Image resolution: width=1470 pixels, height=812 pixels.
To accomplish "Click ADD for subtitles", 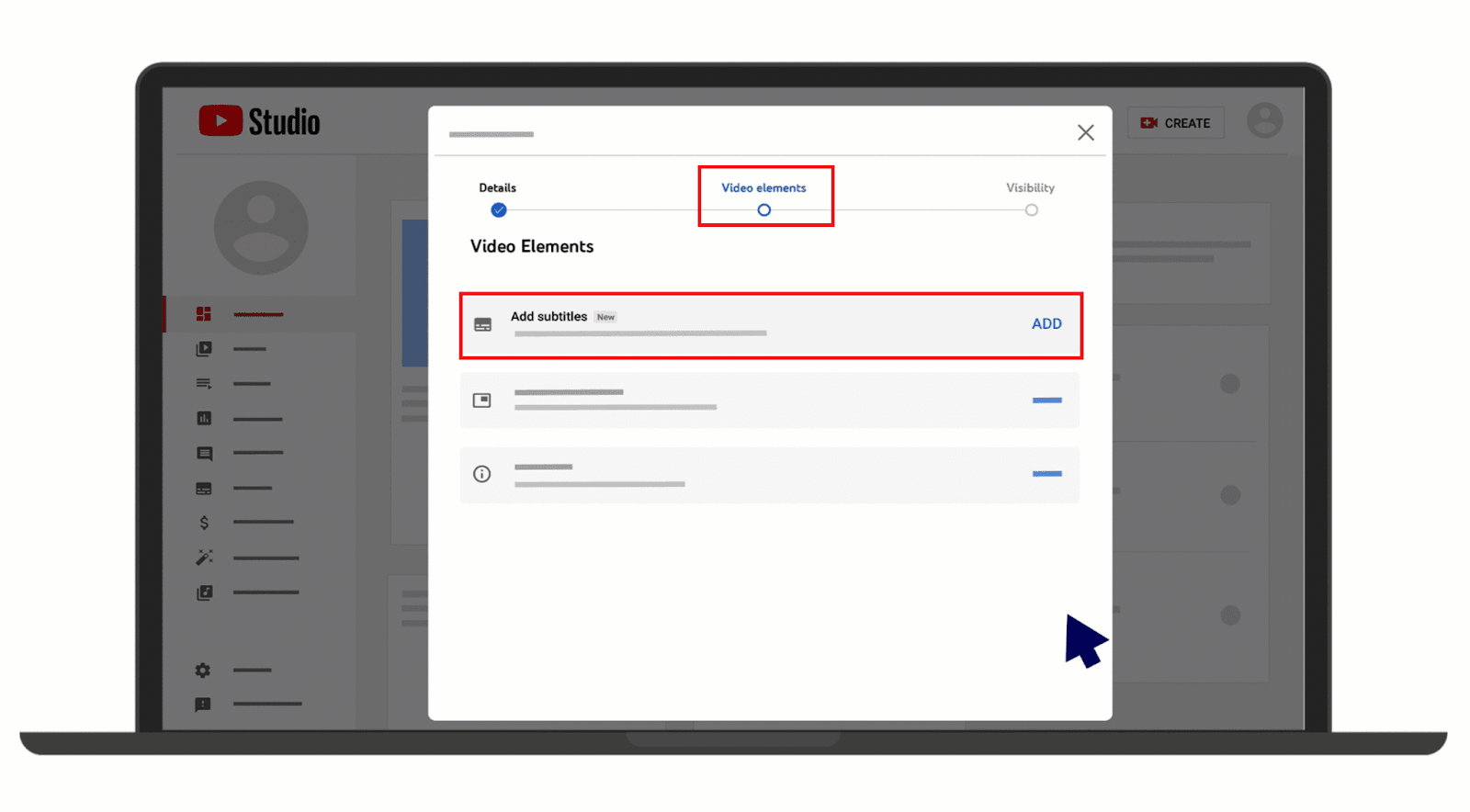I will [1046, 323].
